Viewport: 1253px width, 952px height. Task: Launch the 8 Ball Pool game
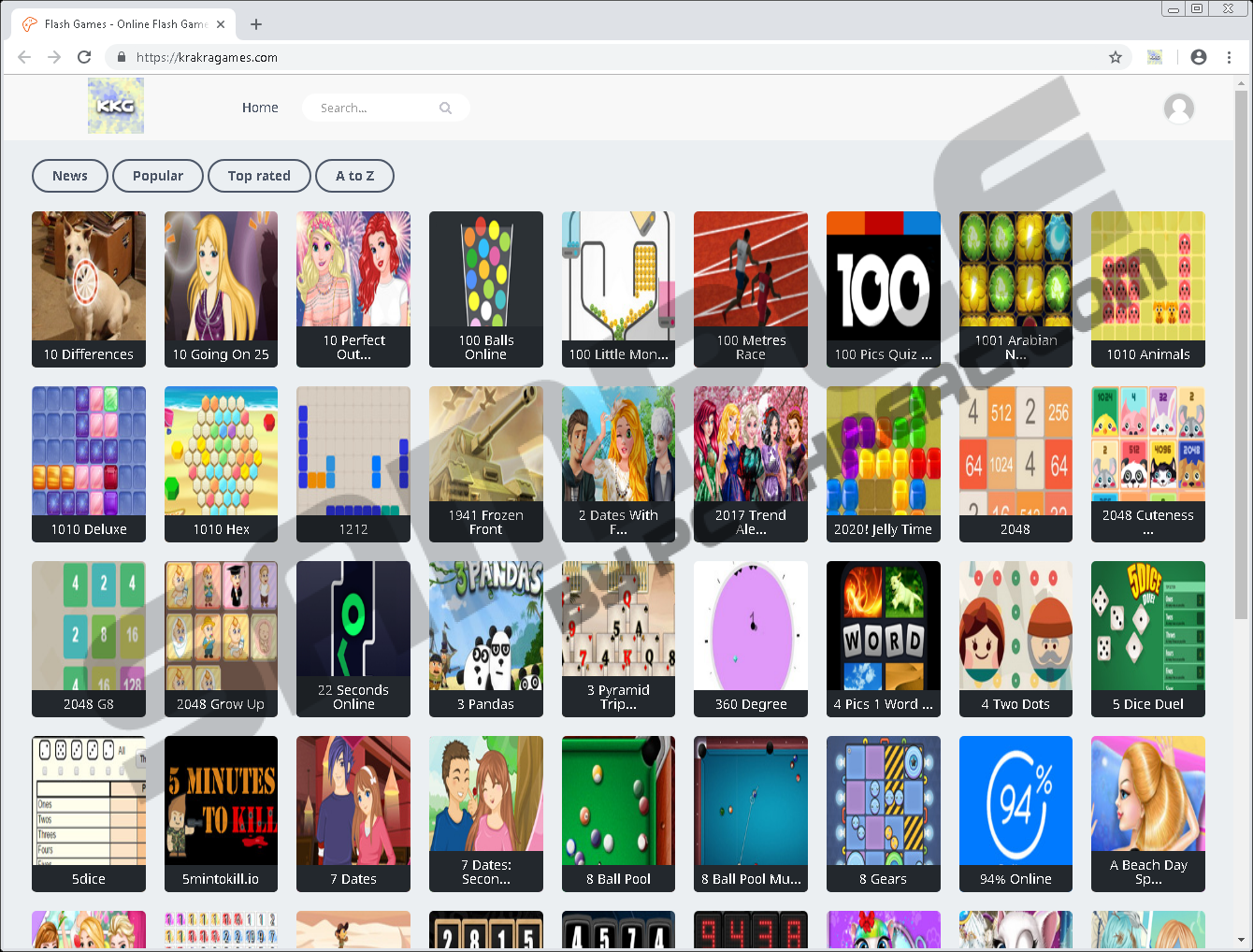point(618,813)
